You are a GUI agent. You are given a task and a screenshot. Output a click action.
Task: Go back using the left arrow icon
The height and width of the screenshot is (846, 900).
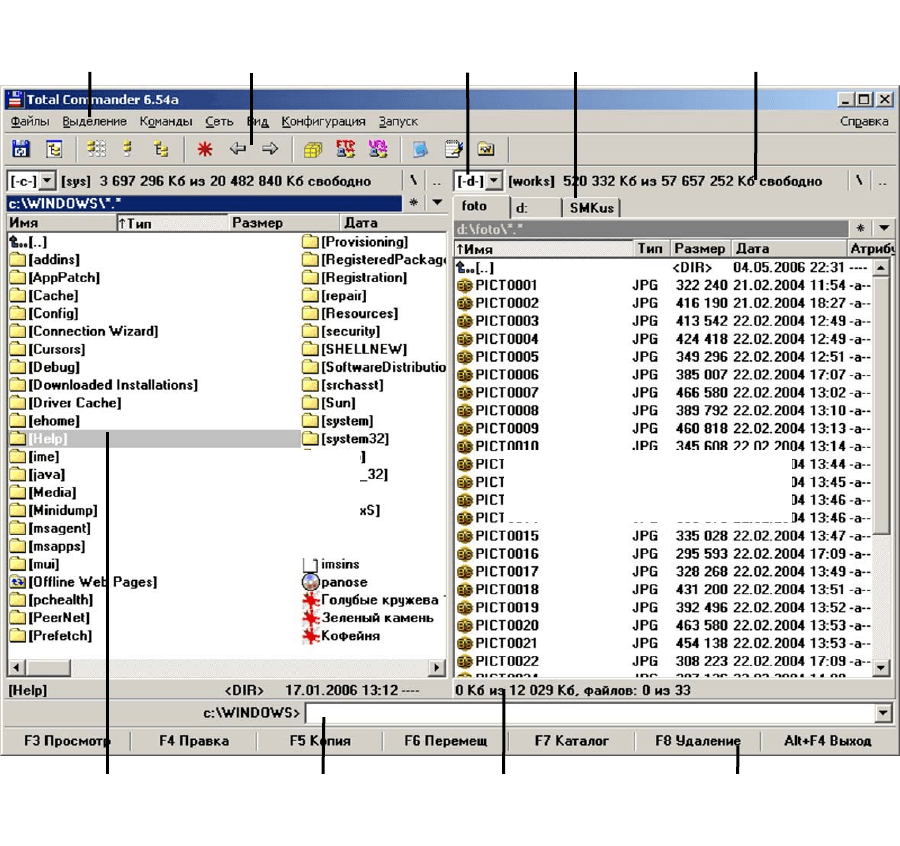(238, 149)
